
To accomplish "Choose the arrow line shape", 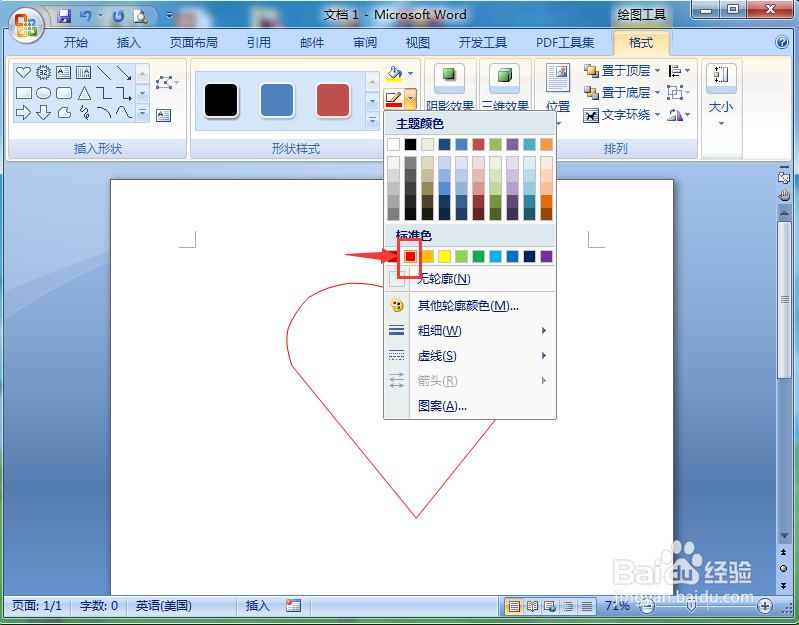I will [124, 73].
